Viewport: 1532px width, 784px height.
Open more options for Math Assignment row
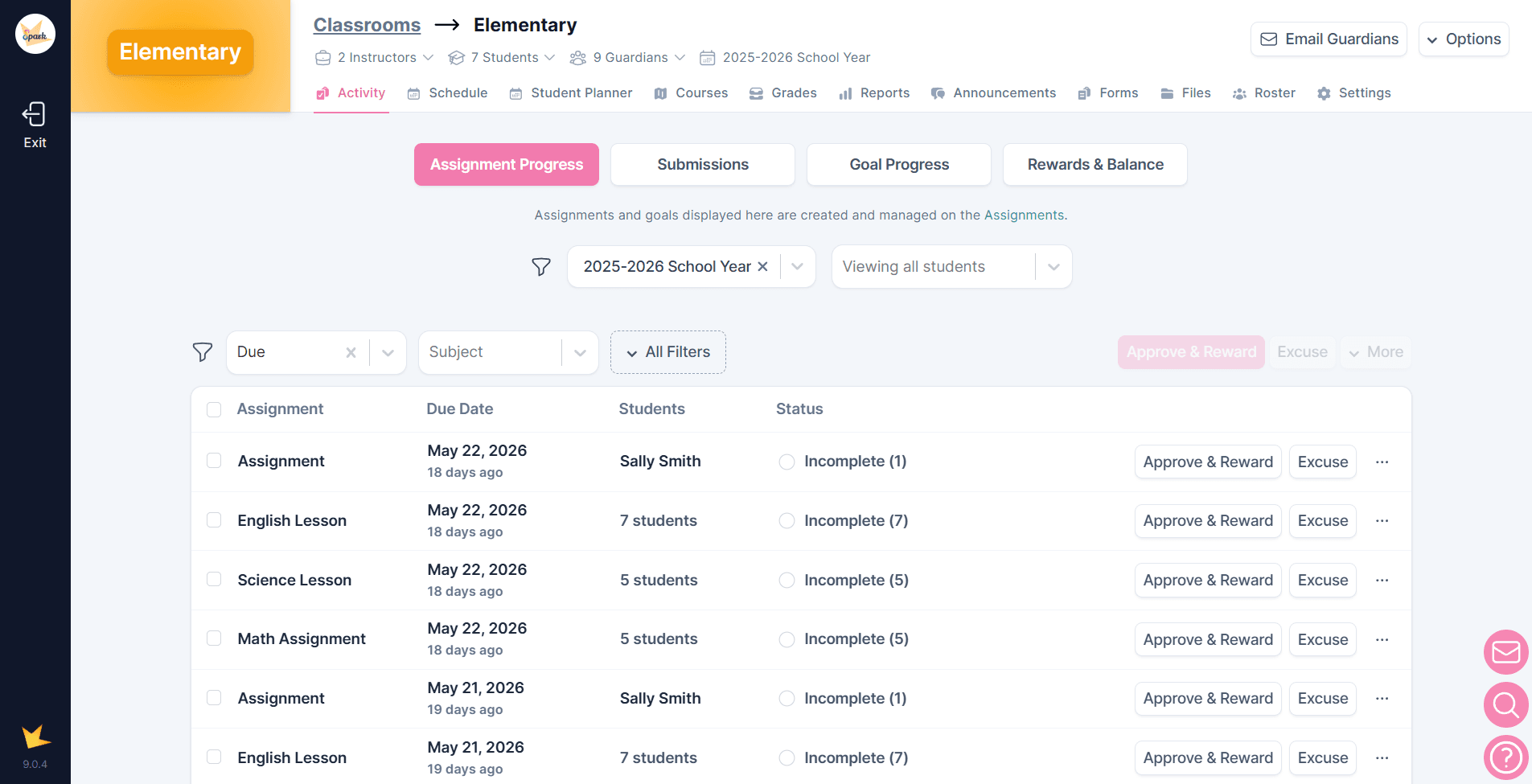coord(1382,639)
